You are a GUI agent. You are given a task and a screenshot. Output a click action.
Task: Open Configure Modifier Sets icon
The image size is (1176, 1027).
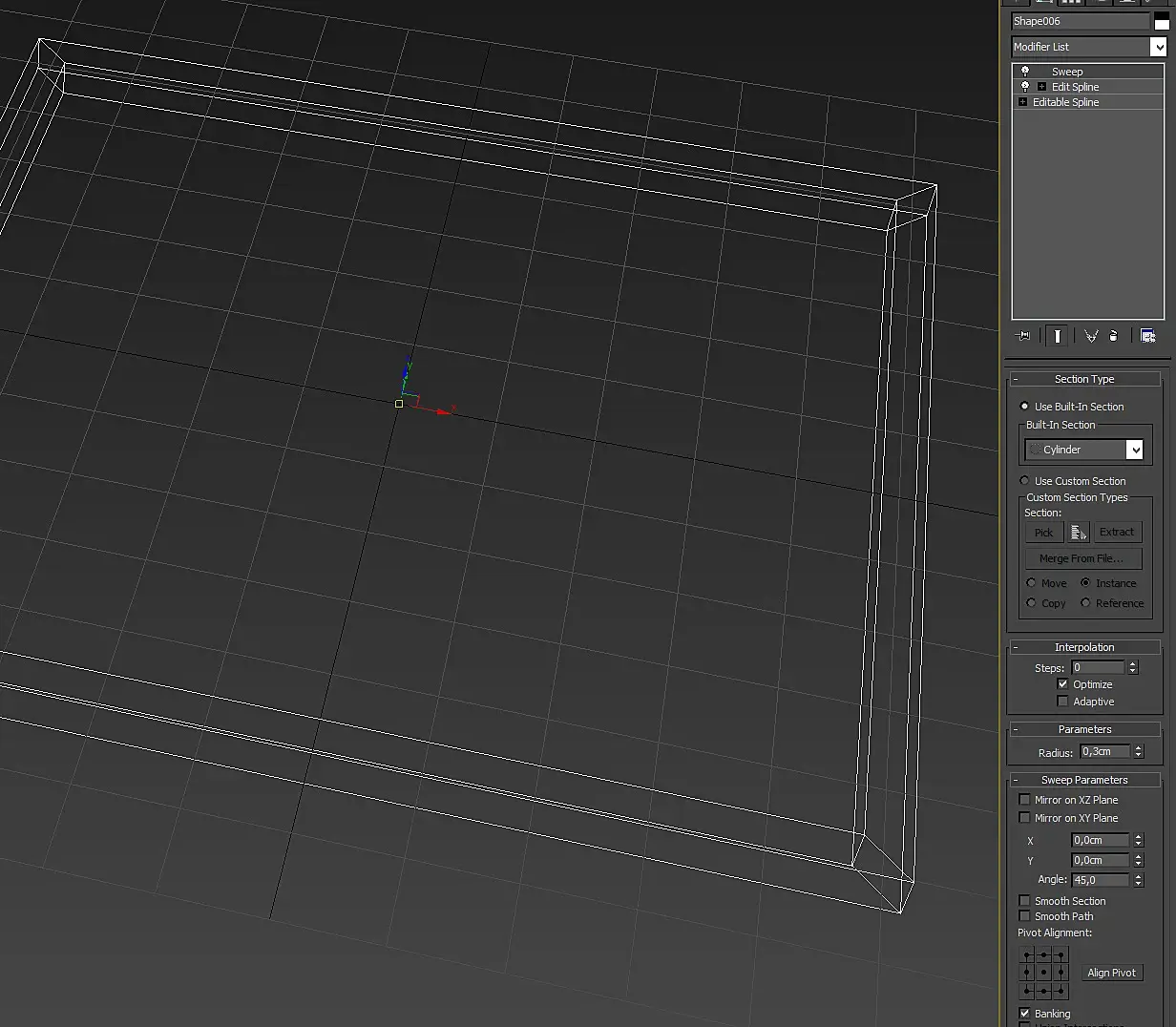(x=1147, y=336)
